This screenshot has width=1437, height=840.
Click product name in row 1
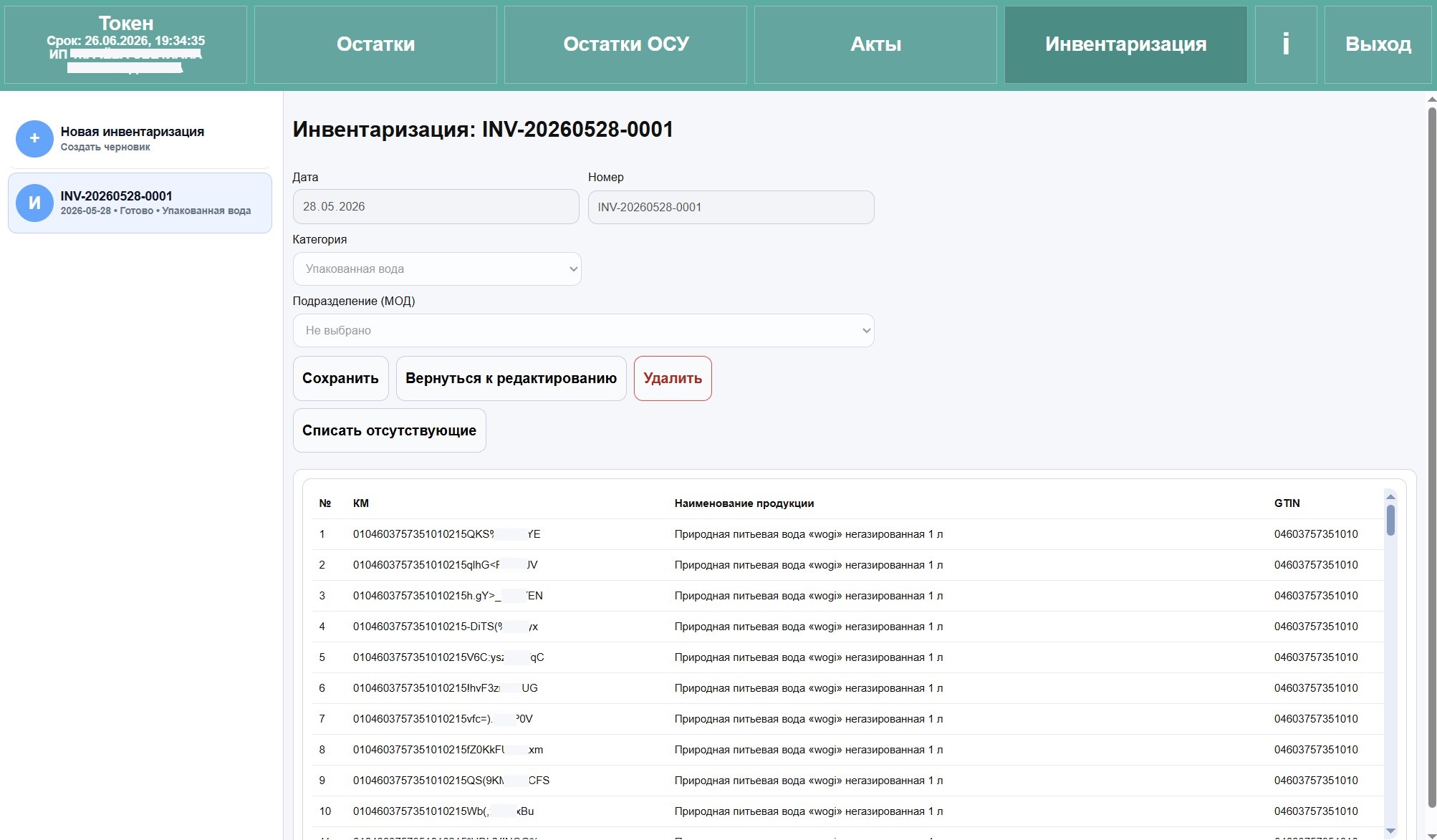click(x=808, y=534)
